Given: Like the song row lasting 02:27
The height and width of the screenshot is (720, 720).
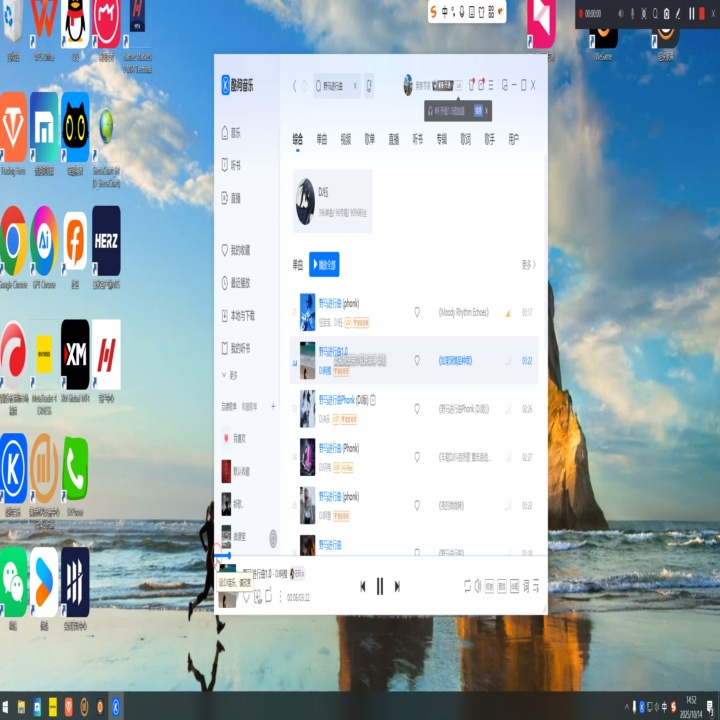Looking at the screenshot, I should (x=417, y=457).
